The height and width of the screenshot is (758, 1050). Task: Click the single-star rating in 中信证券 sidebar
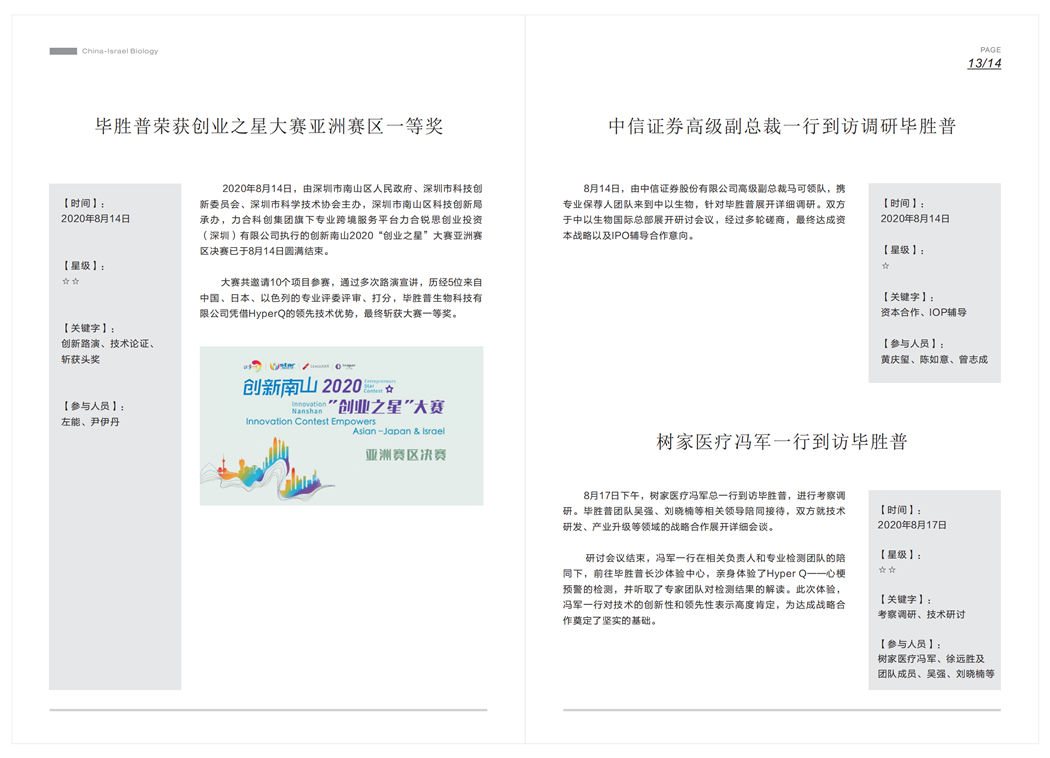point(885,266)
